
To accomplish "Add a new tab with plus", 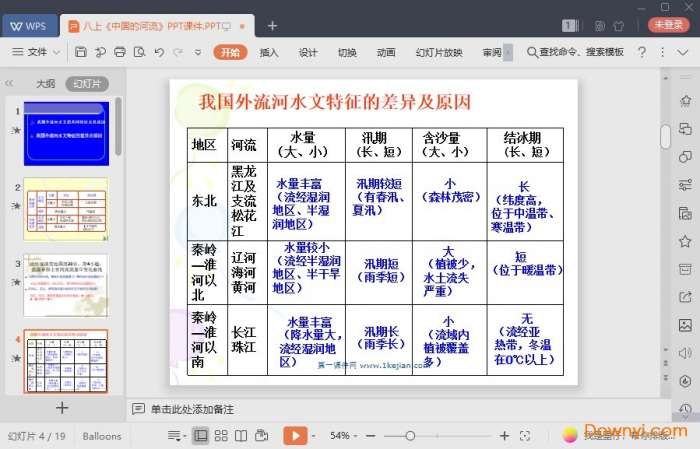I will (x=272, y=26).
